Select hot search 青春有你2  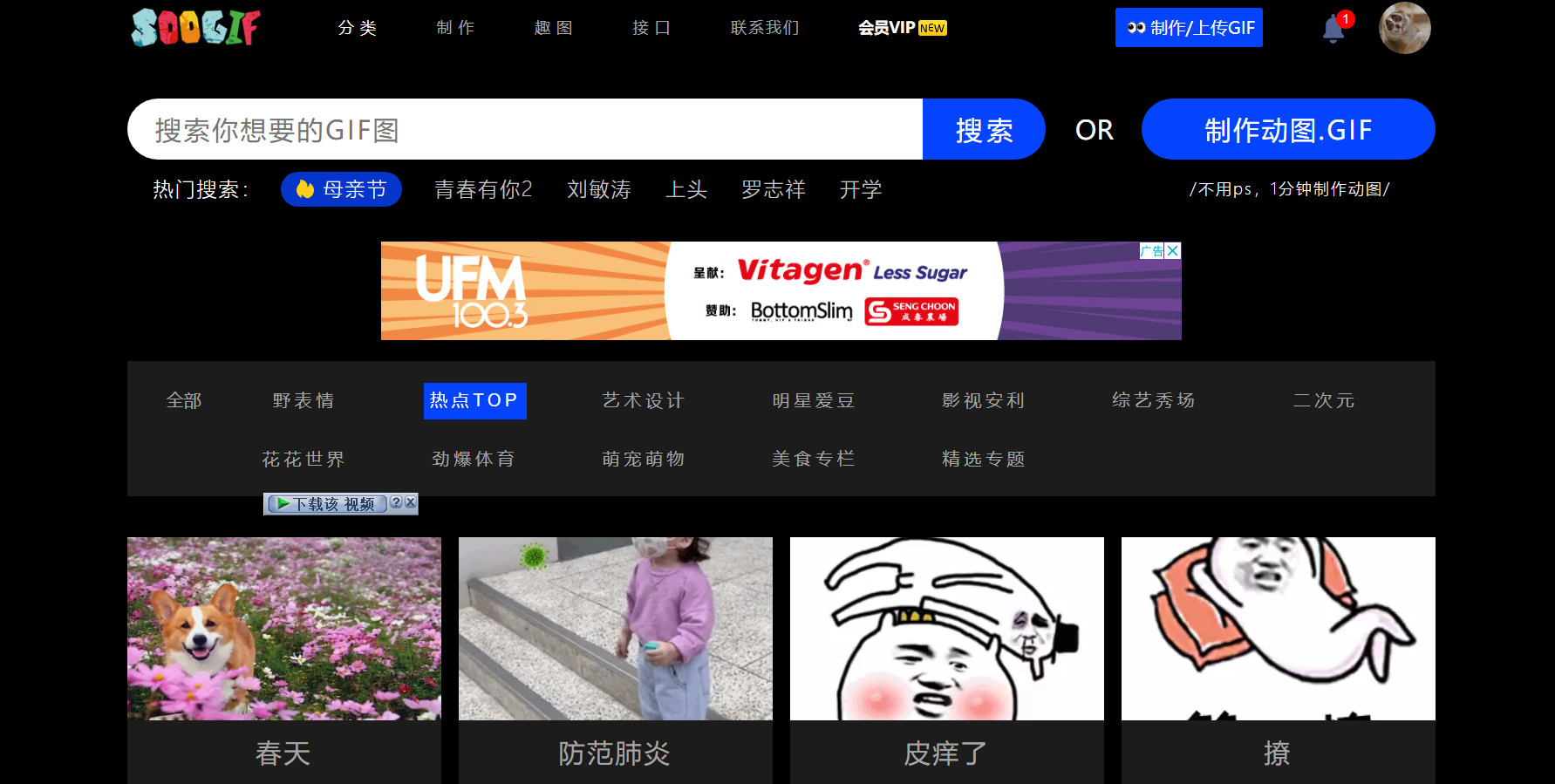pyautogui.click(x=483, y=189)
